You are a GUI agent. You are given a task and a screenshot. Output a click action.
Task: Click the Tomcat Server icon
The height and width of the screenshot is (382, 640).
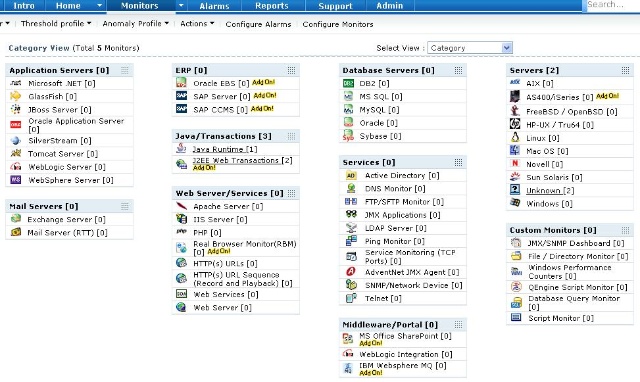pos(16,153)
